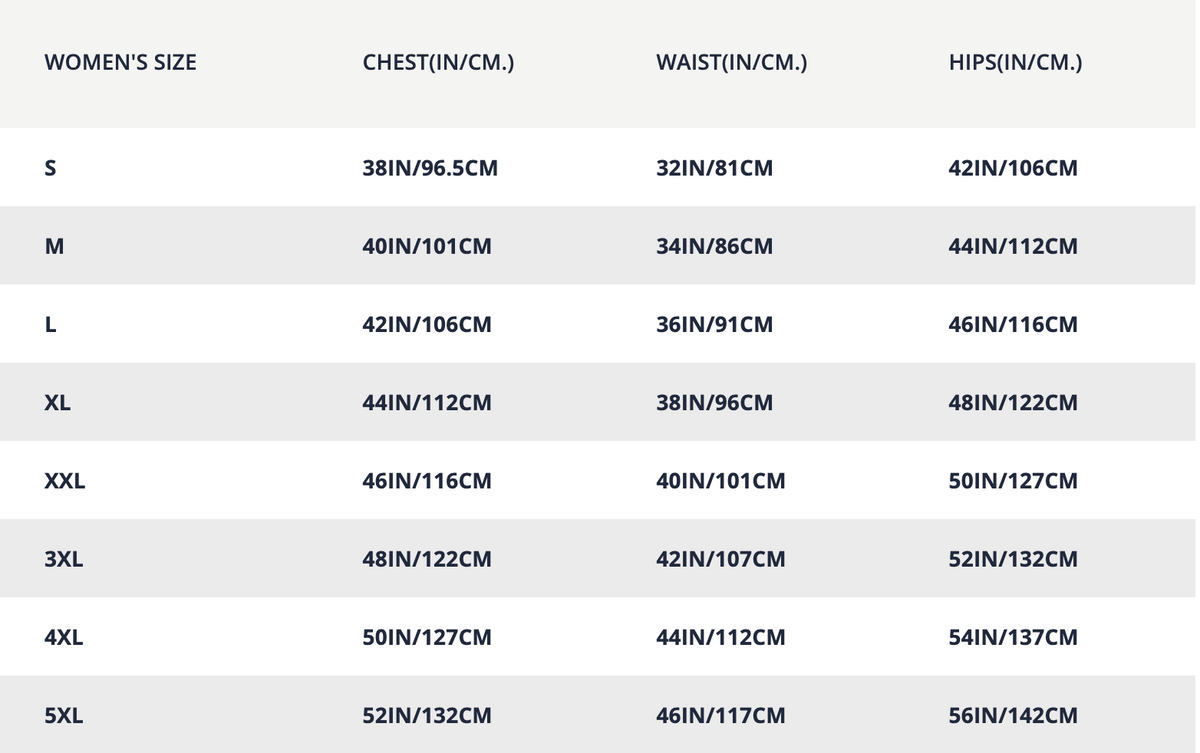Click hips value 56IN/142CM for size 5XL
Screen dimensions: 1200x753
(1013, 716)
